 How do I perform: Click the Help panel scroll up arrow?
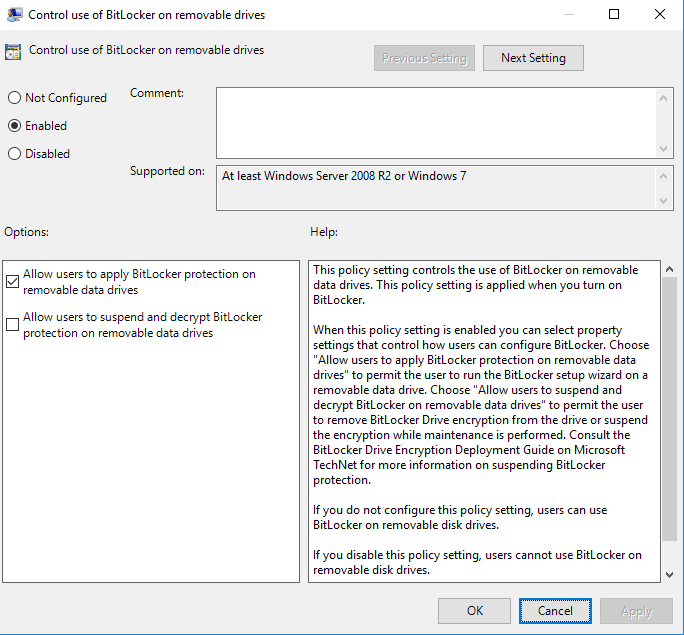(x=669, y=270)
